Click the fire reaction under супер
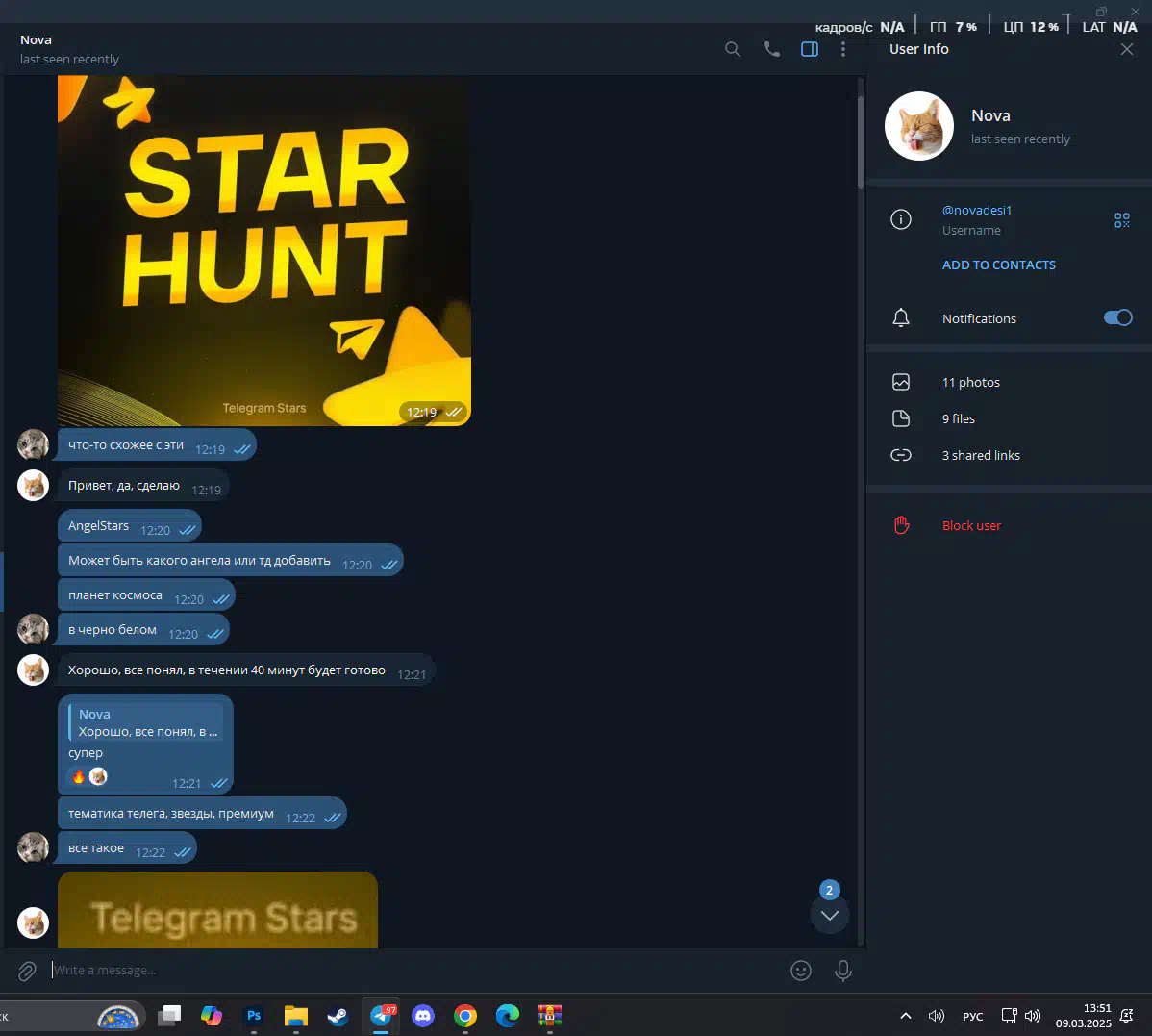Screen dimensions: 1152x1036 coord(79,776)
